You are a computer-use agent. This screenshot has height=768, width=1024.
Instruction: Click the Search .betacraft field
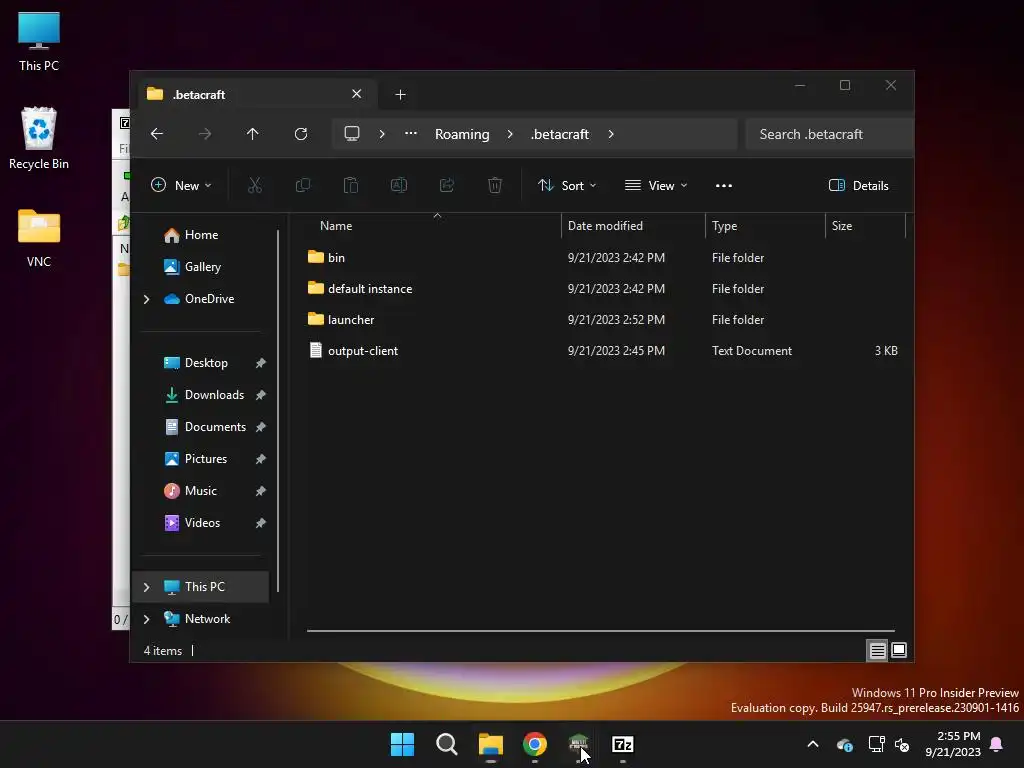829,134
